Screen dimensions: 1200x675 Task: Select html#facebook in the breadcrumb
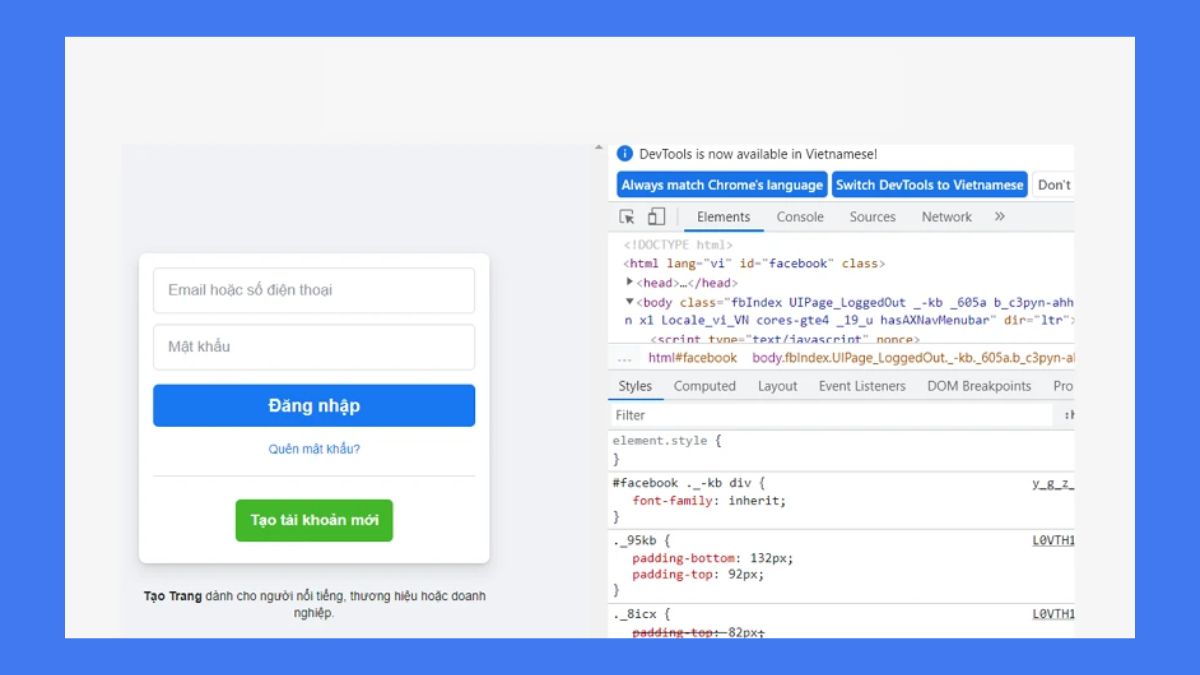point(692,358)
